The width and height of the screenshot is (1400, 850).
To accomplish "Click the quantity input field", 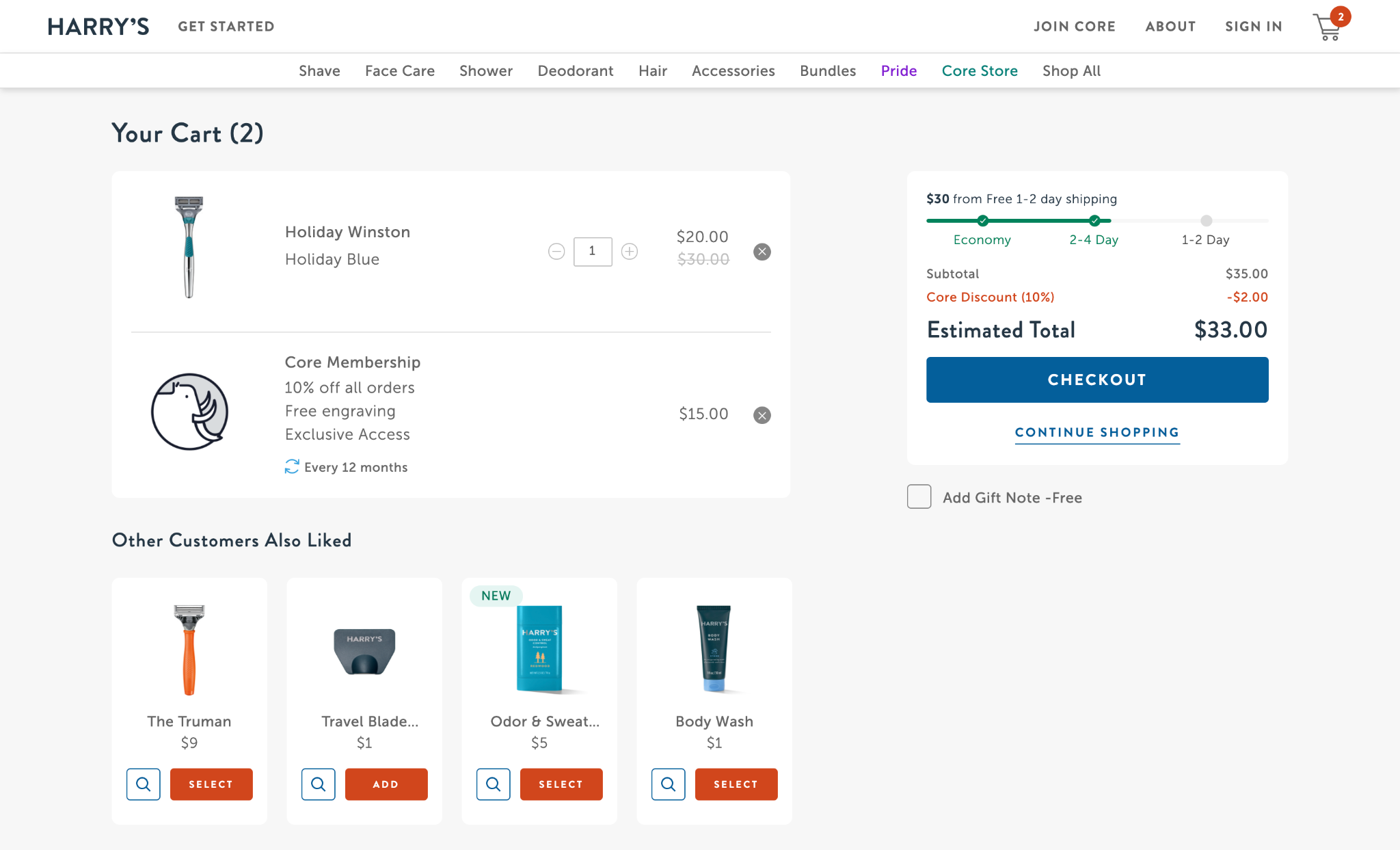I will 592,252.
